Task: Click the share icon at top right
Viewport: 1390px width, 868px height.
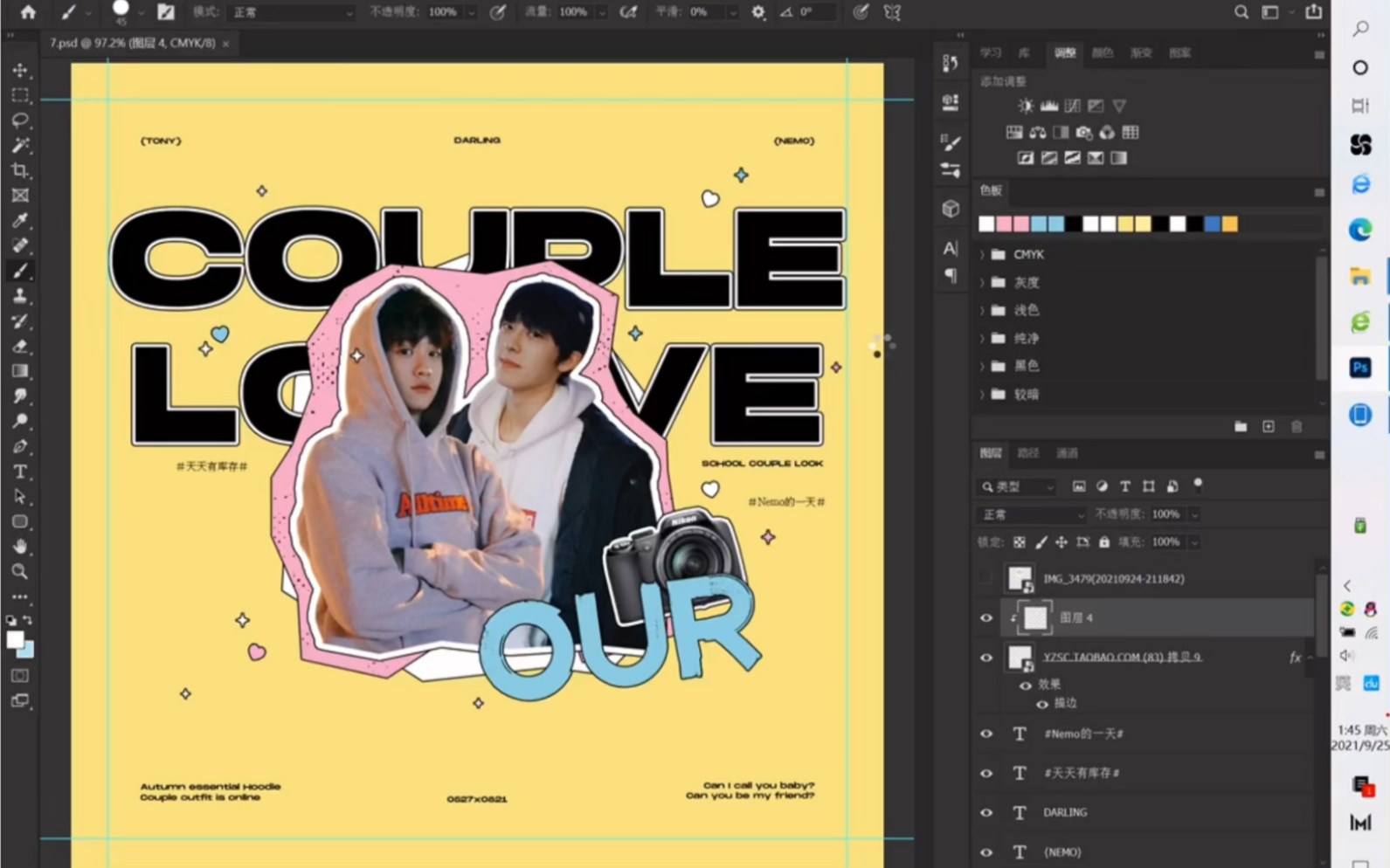Action: click(1314, 12)
